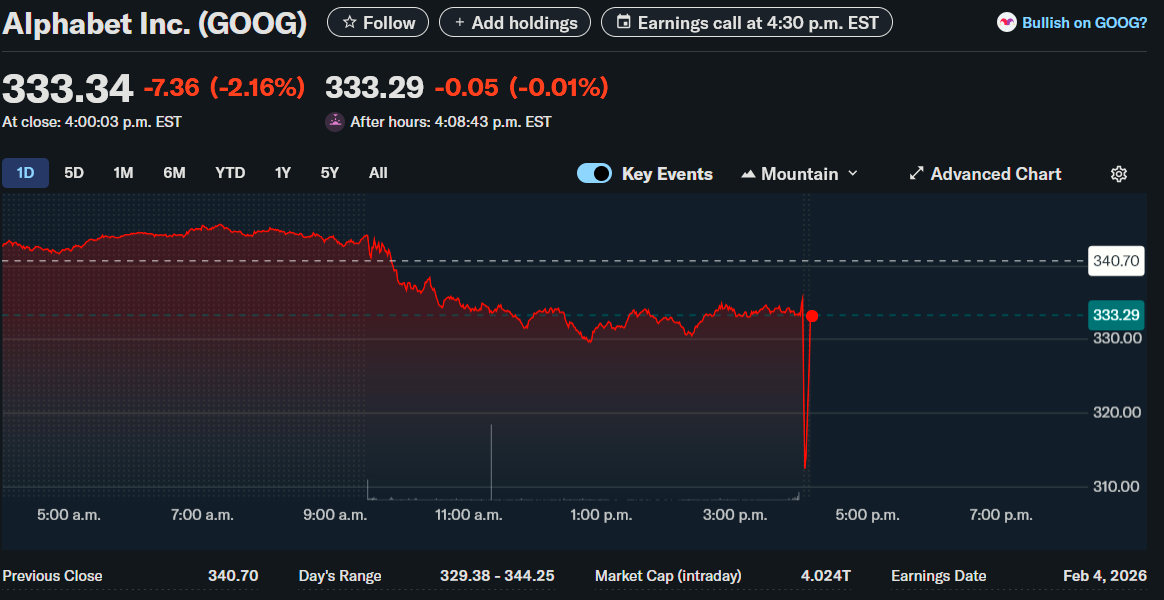Open the Mountain chart type dropdown
Viewport: 1164px width, 600px height.
[x=800, y=174]
